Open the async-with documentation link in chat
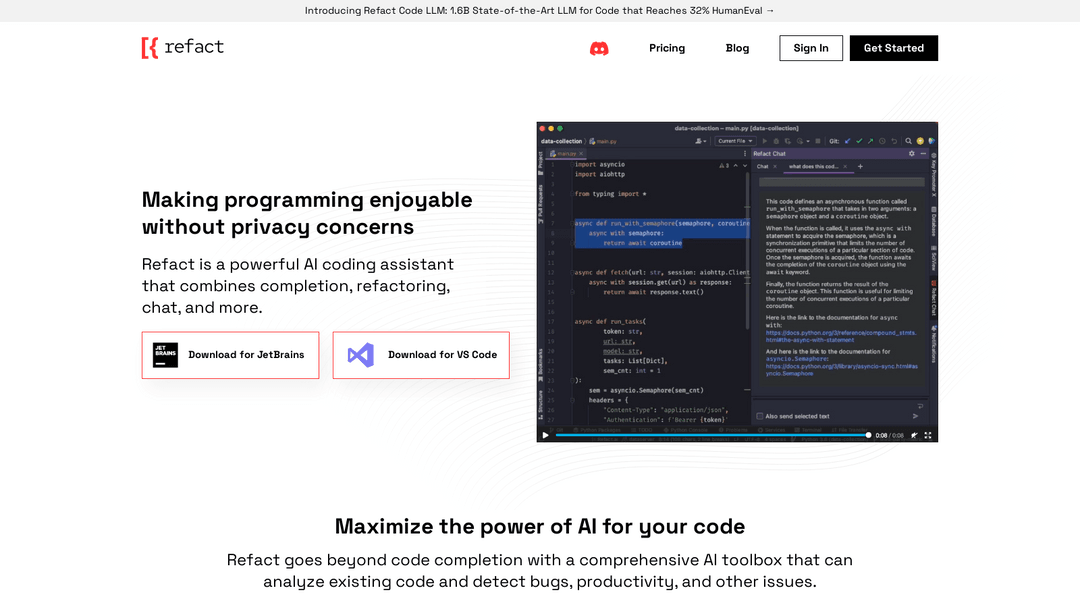The image size is (1080, 608). pyautogui.click(x=840, y=336)
